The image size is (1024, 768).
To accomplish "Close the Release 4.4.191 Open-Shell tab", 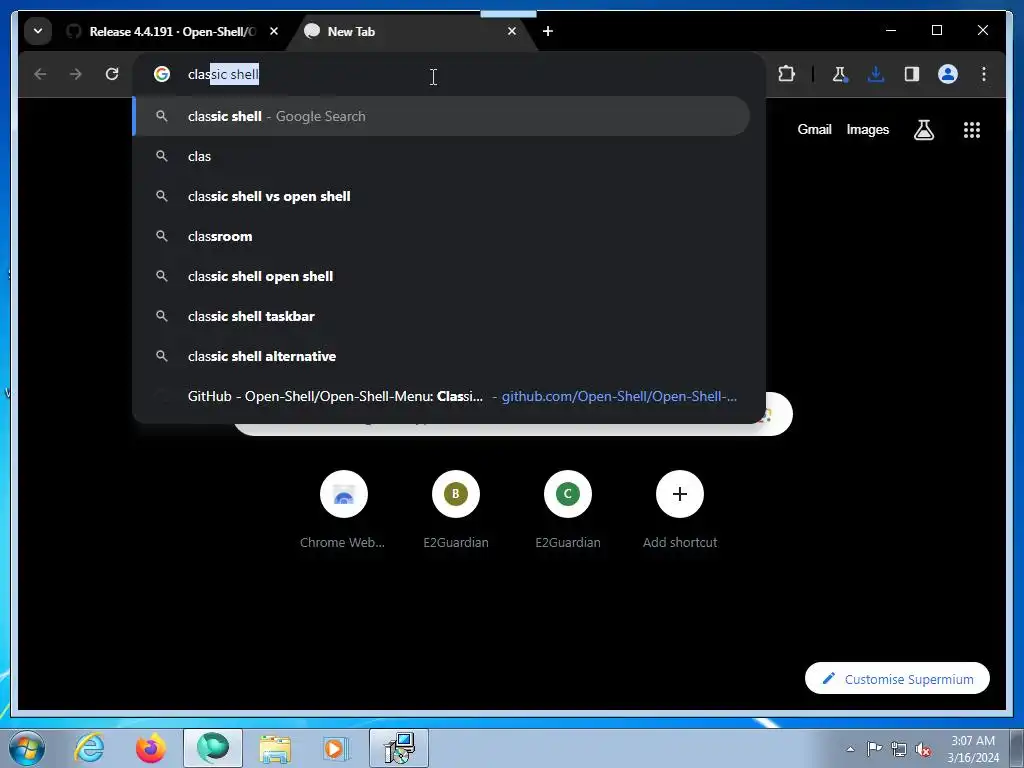I will tap(274, 31).
